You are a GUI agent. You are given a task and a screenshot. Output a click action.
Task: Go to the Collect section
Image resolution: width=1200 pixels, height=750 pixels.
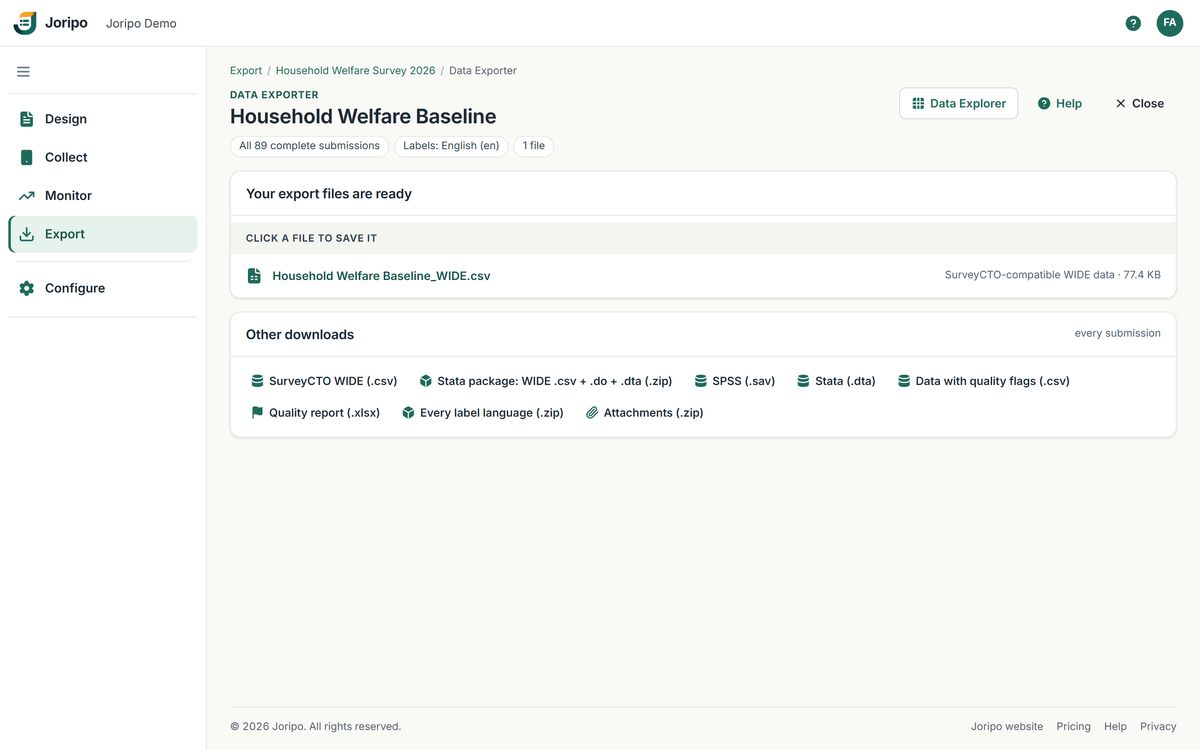point(103,157)
